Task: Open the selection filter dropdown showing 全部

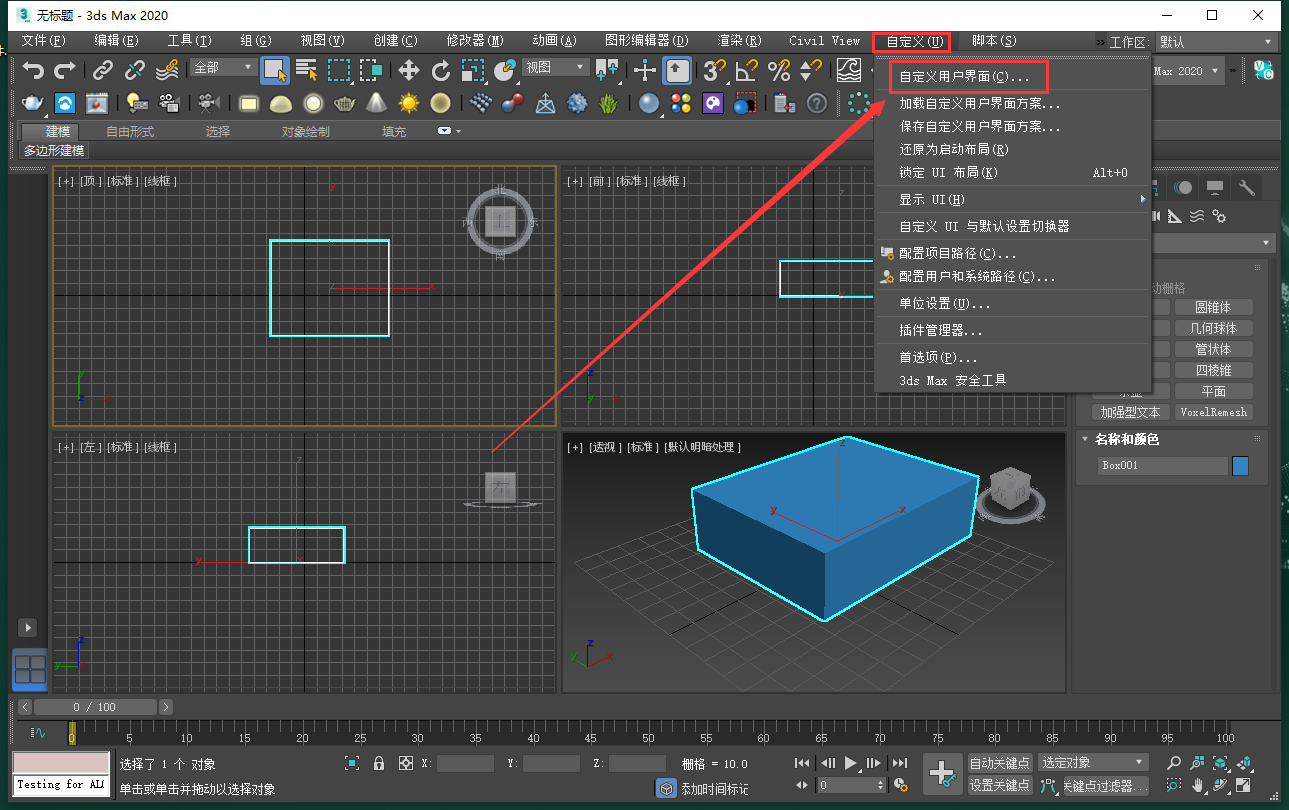Action: pos(222,67)
